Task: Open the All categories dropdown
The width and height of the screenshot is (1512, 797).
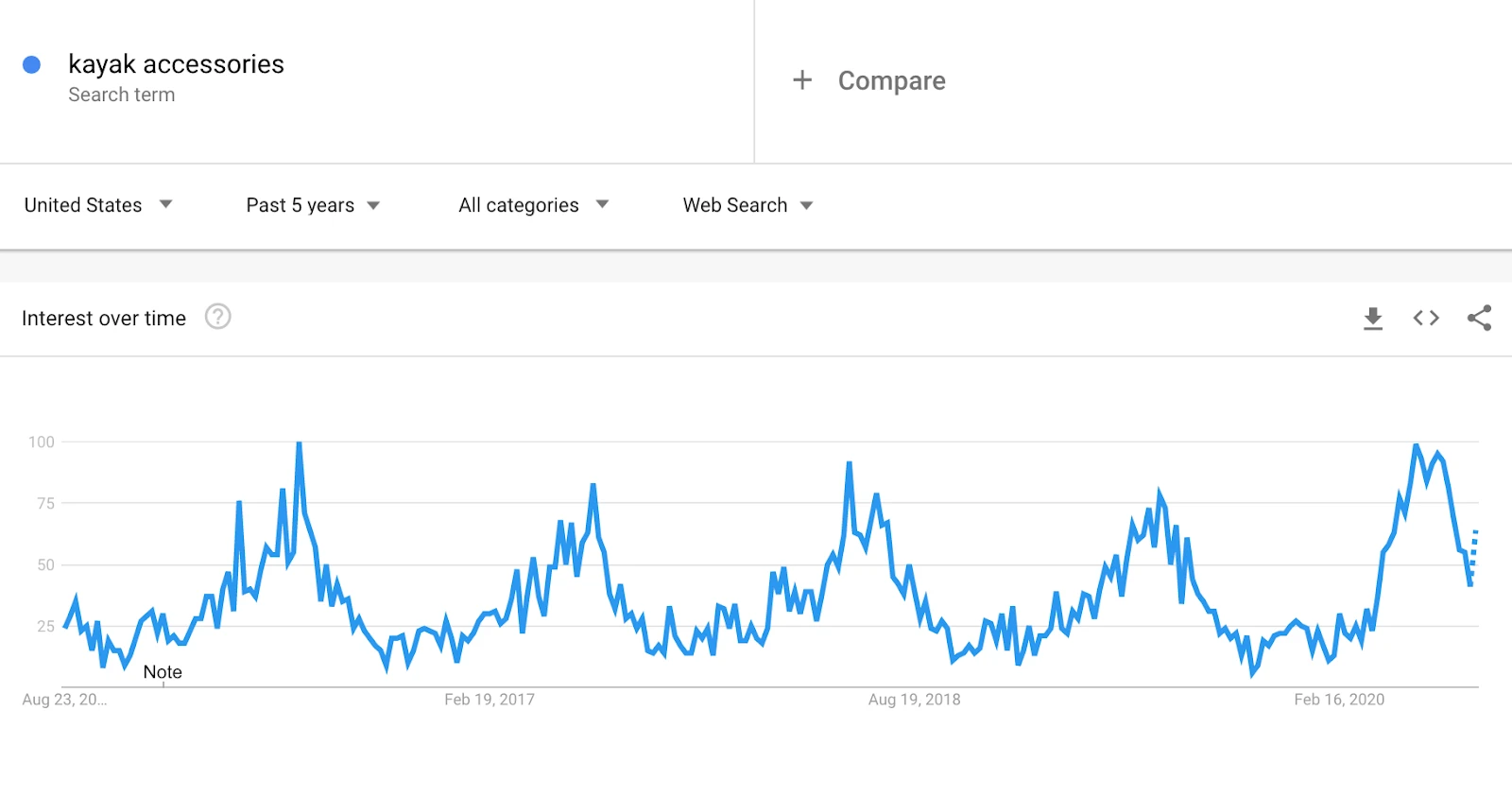Action: [x=534, y=205]
